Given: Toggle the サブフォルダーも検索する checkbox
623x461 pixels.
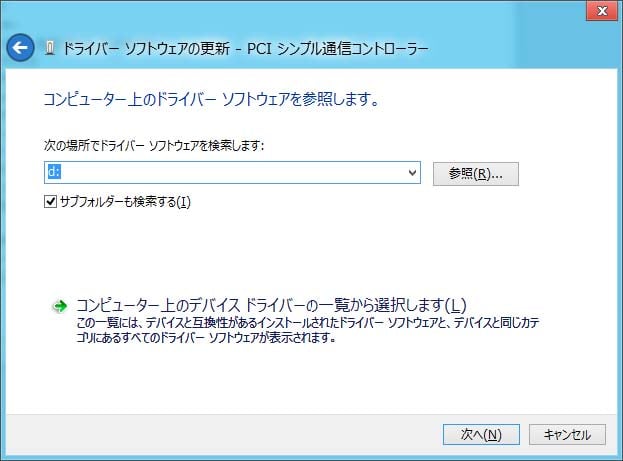Looking at the screenshot, I should click(x=50, y=201).
